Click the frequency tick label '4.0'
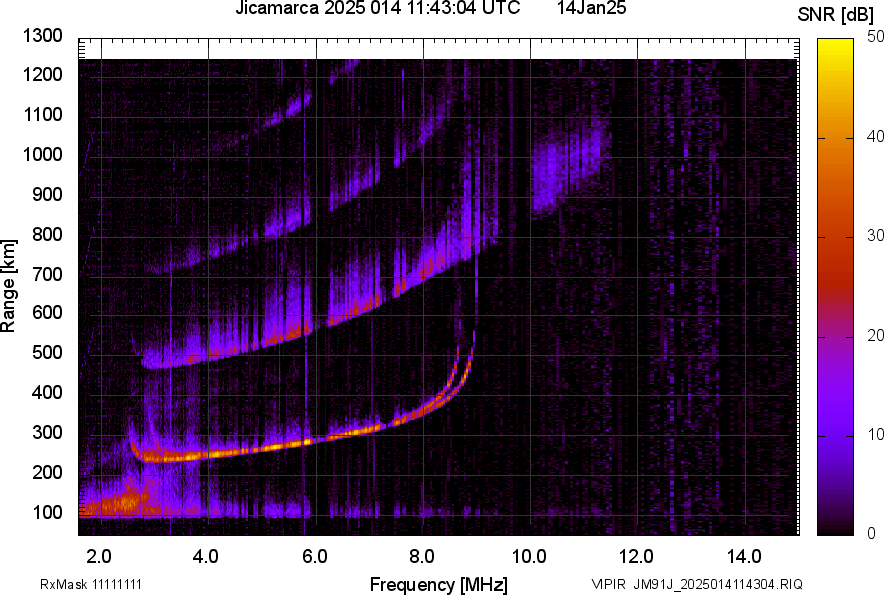 click(x=206, y=557)
